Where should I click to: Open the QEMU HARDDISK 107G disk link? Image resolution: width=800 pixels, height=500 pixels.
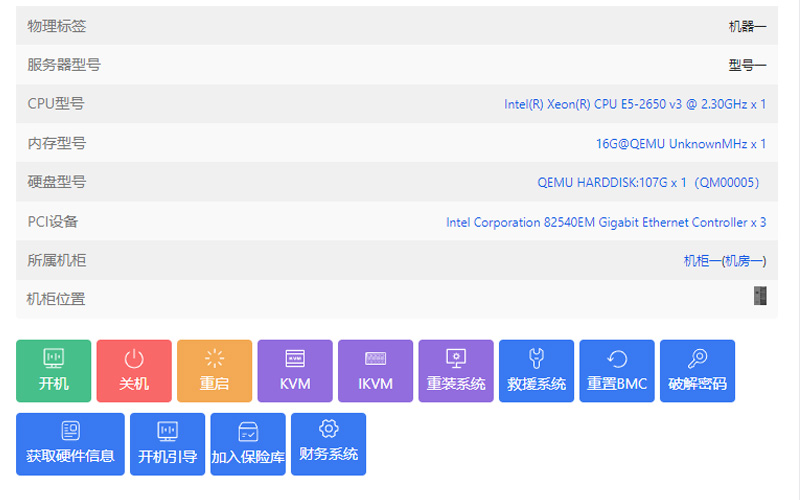coord(649,182)
